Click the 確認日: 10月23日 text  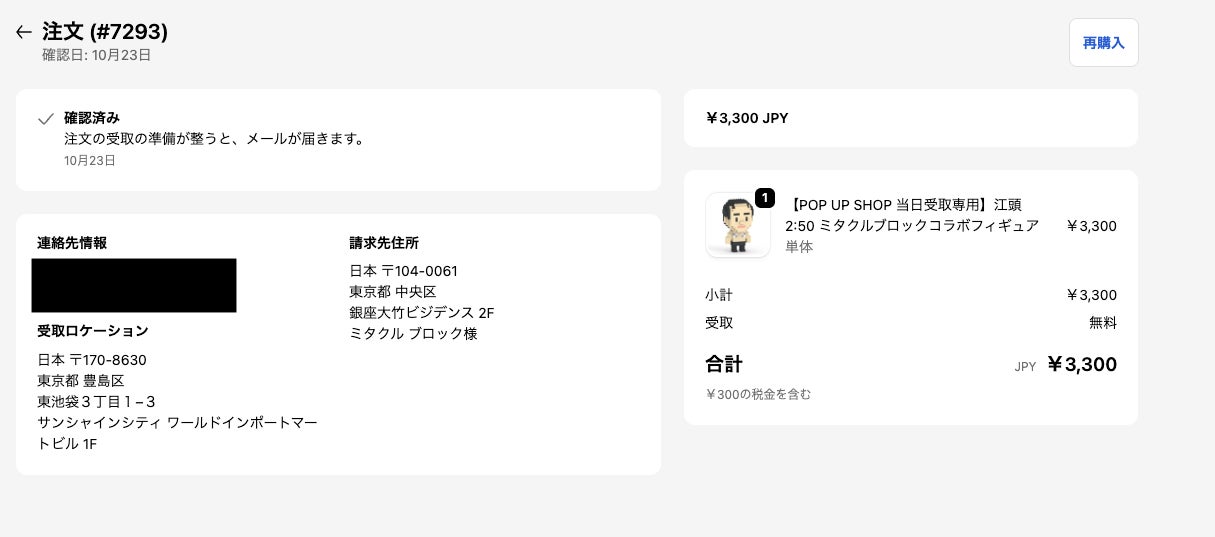point(96,55)
